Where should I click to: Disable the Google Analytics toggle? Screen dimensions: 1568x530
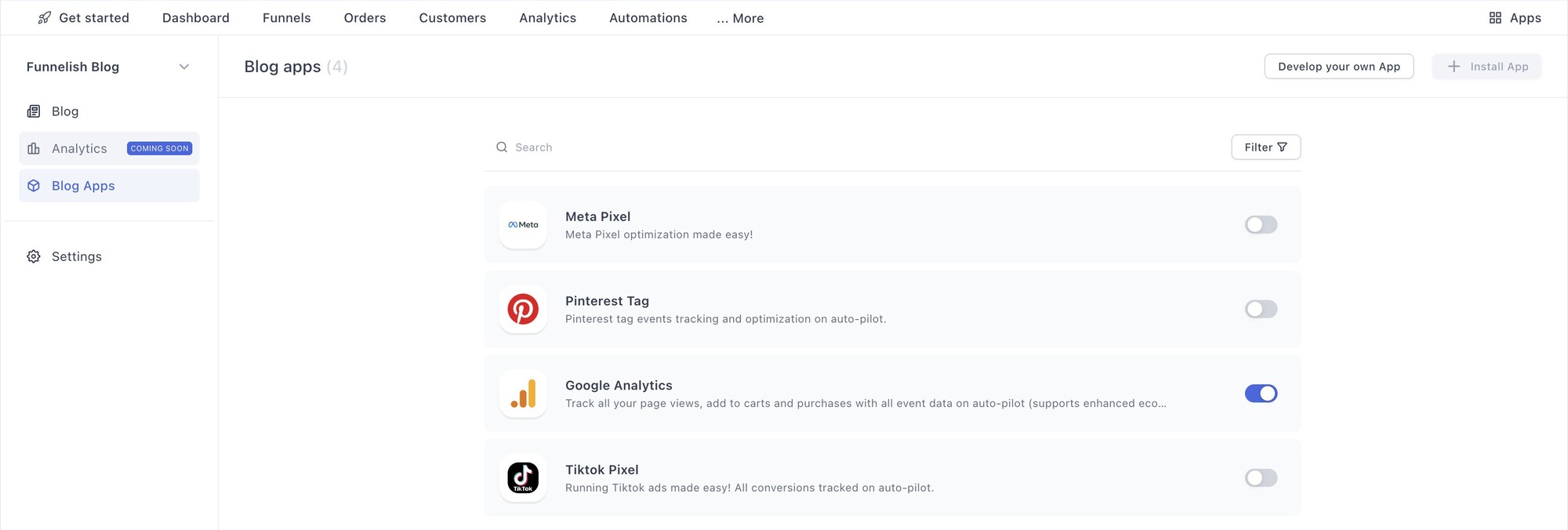tap(1261, 394)
